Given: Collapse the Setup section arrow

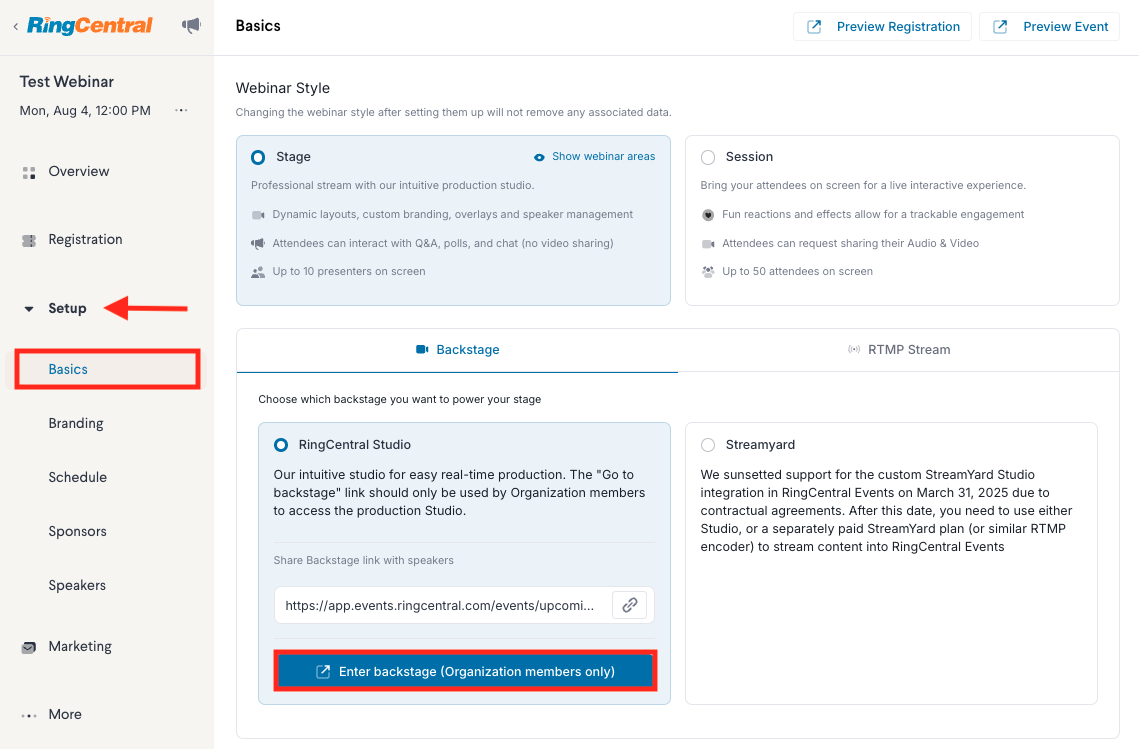Looking at the screenshot, I should pos(29,309).
